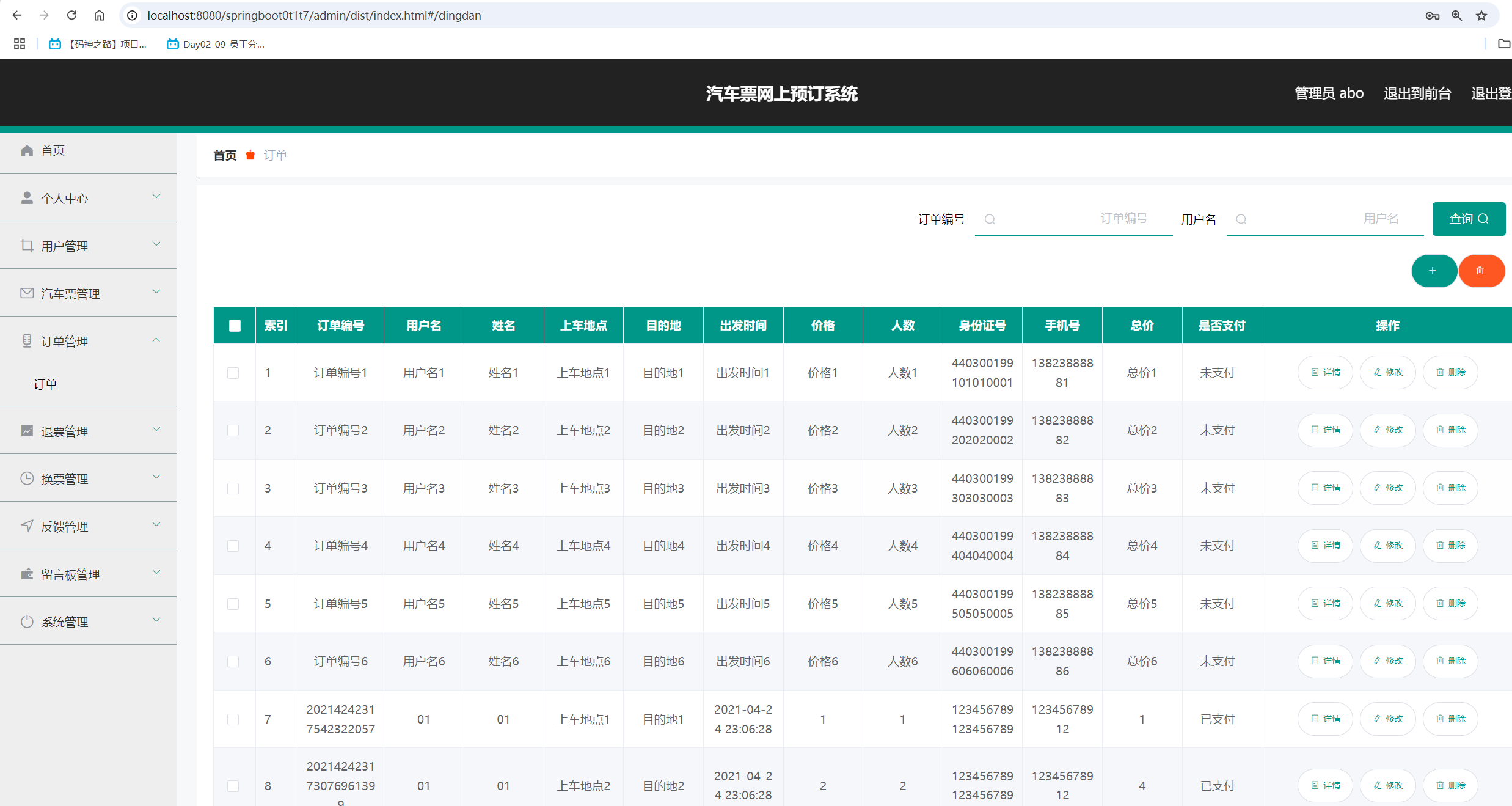1512x806 pixels.
Task: Click the browser reload icon
Action: tap(71, 15)
